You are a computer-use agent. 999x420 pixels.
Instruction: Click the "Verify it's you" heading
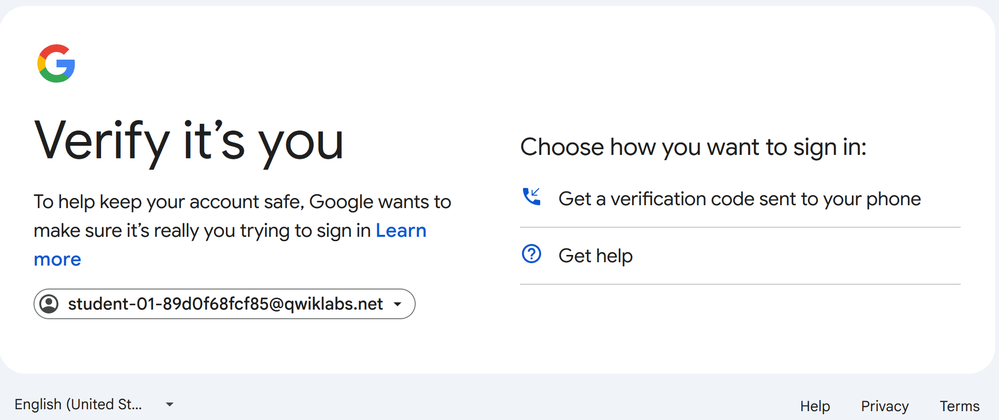(x=189, y=142)
